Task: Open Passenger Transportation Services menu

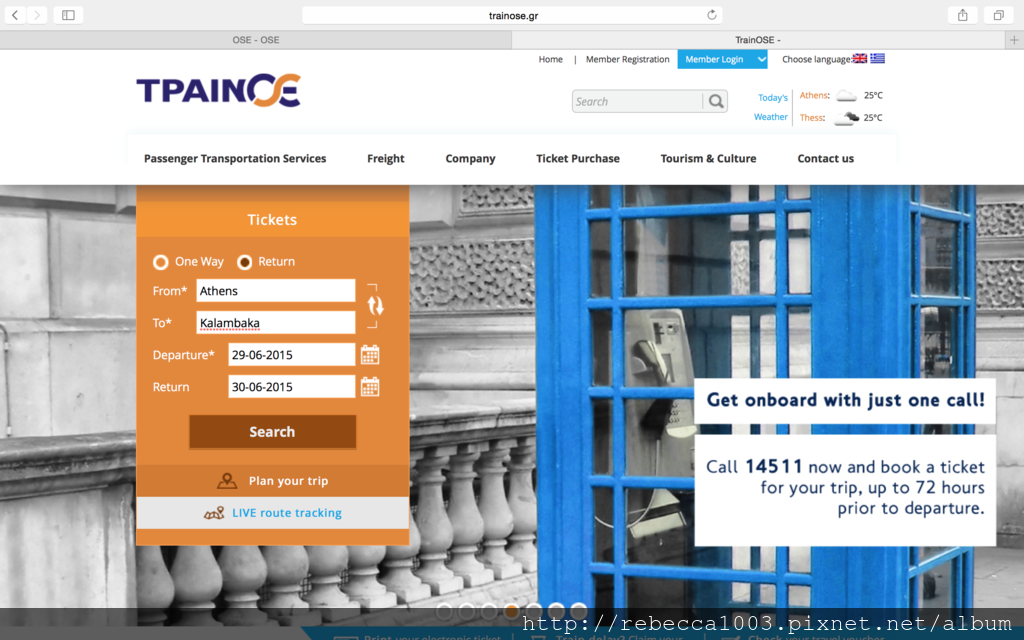Action: click(235, 159)
